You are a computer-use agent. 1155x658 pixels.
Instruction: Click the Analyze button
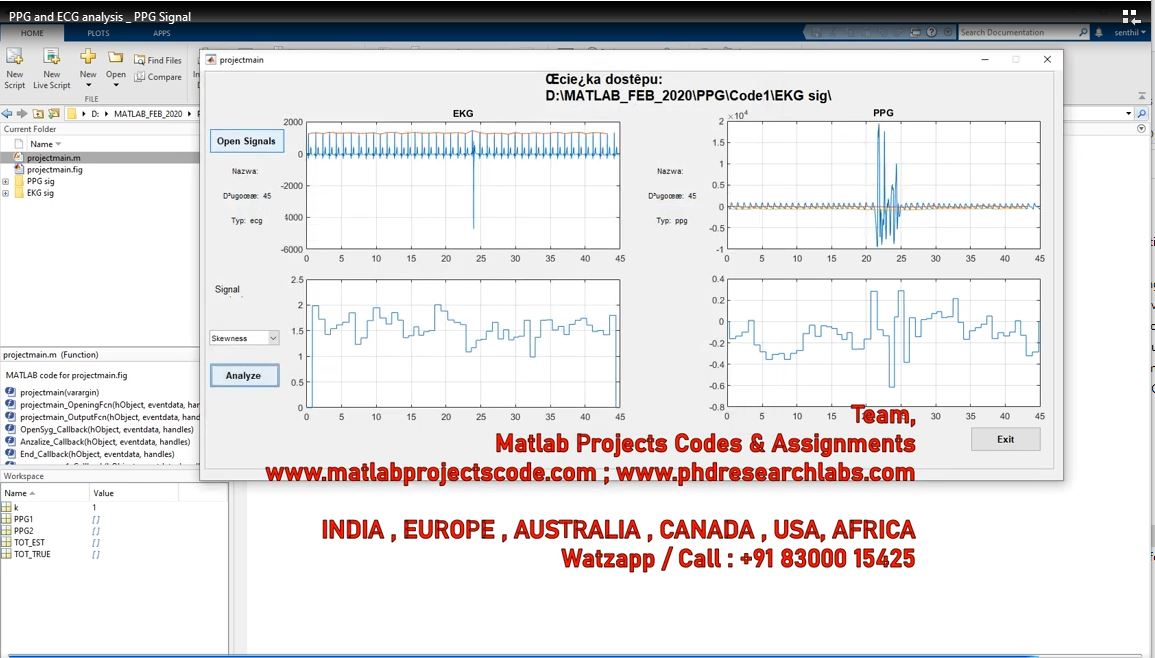(x=244, y=375)
